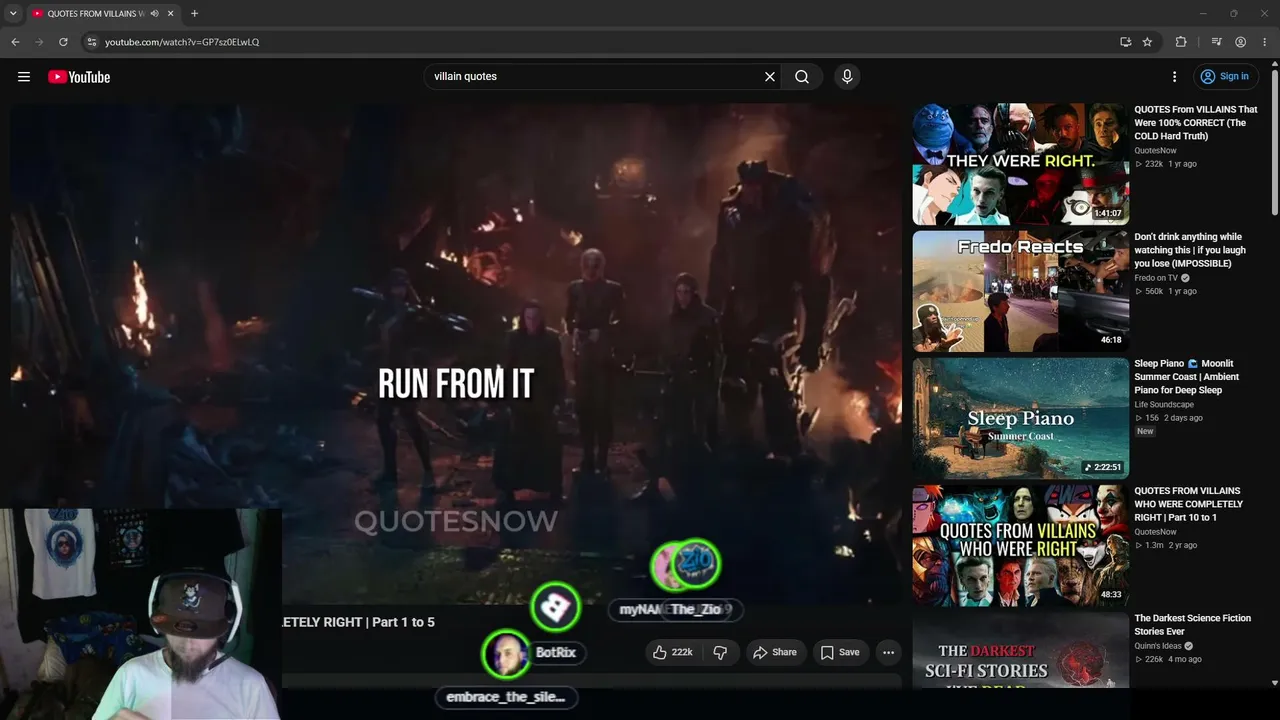The height and width of the screenshot is (720, 1280).
Task: Open 'Sleep Piano Moonlit Summer Coast' title
Action: pos(1187,377)
